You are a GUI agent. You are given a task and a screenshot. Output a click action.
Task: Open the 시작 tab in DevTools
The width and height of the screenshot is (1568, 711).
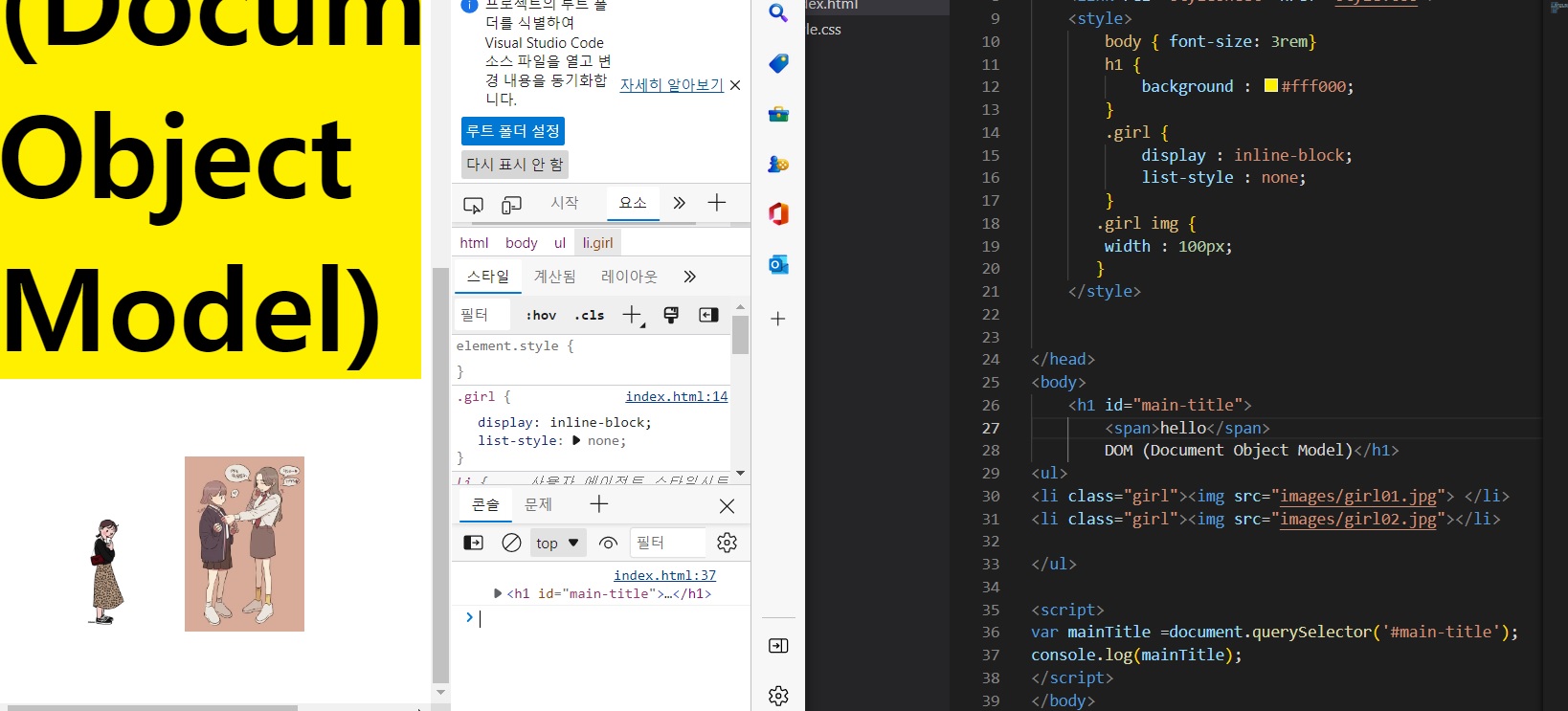[565, 203]
